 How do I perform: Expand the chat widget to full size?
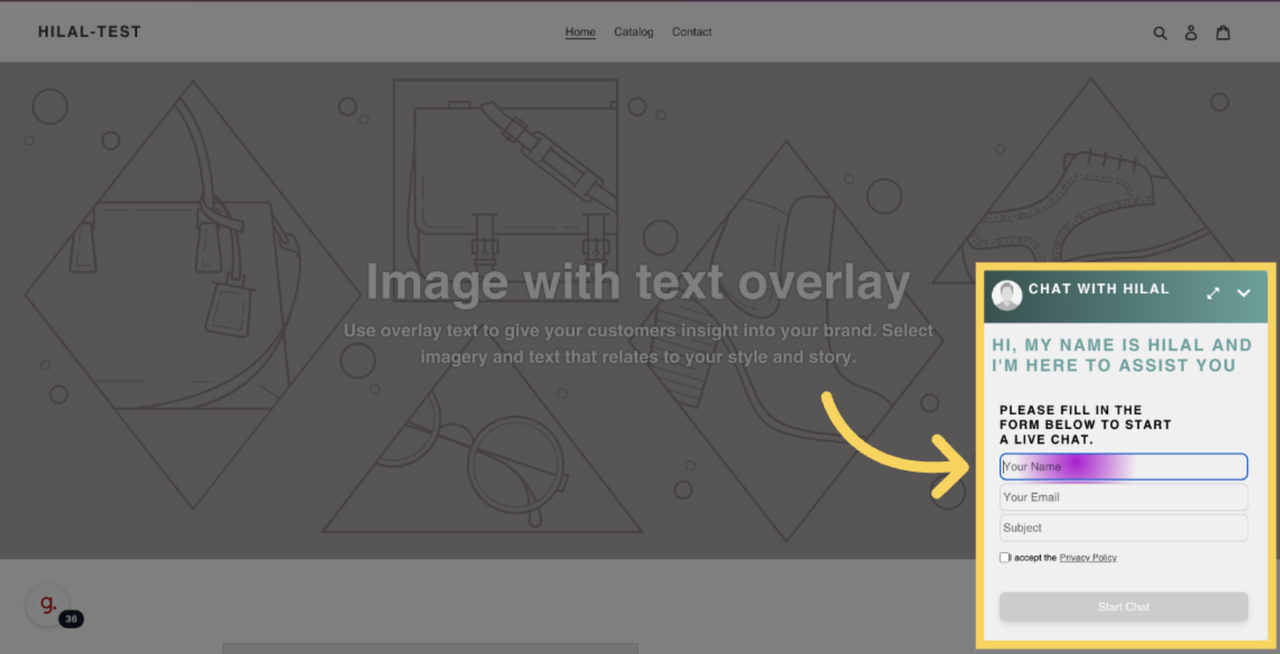pyautogui.click(x=1213, y=293)
